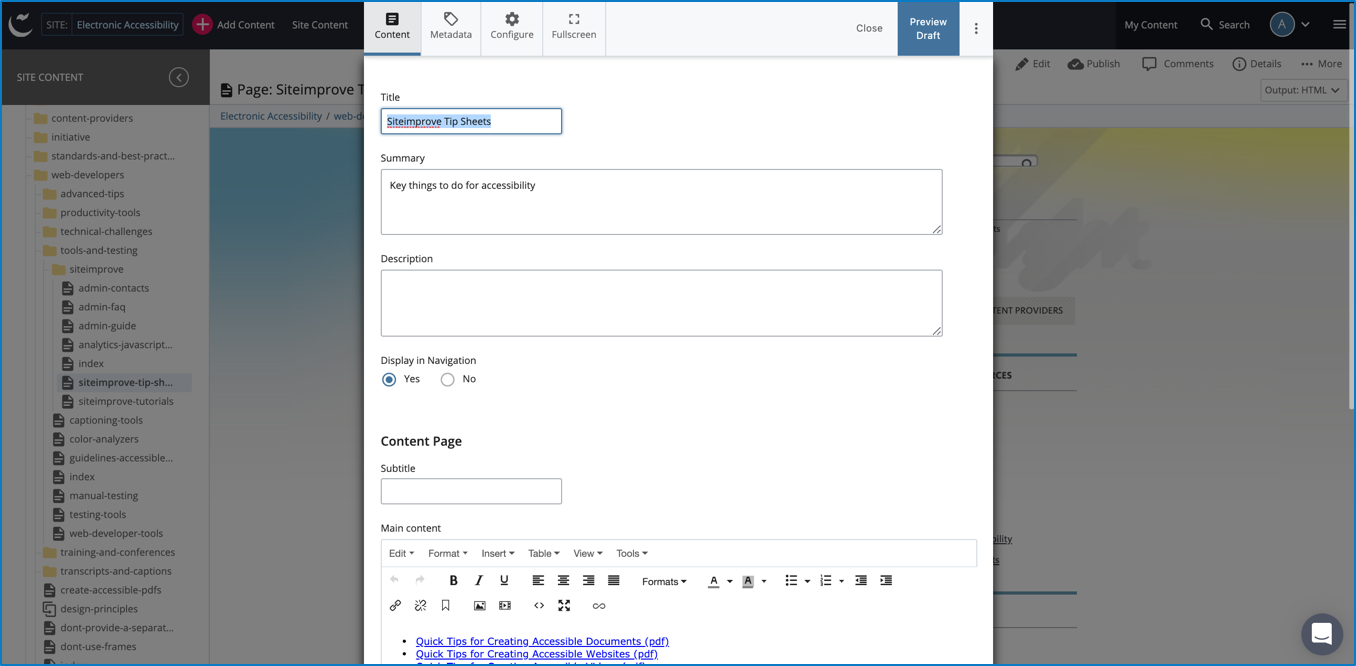
Task: Click into the Summary text area
Action: coord(661,202)
